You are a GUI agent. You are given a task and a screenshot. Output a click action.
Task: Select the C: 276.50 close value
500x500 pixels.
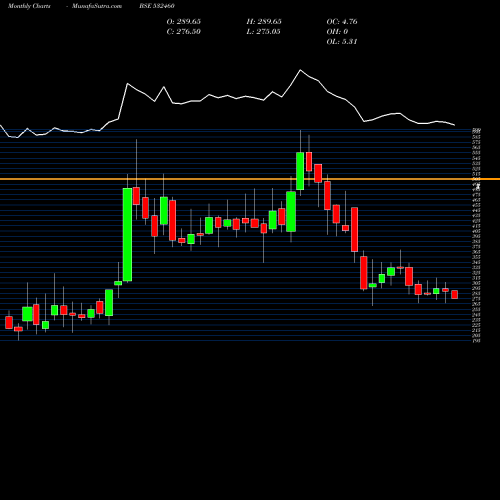(184, 32)
